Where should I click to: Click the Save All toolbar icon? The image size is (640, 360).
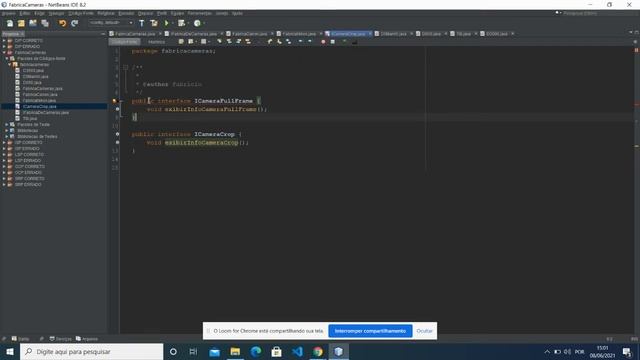point(44,23)
